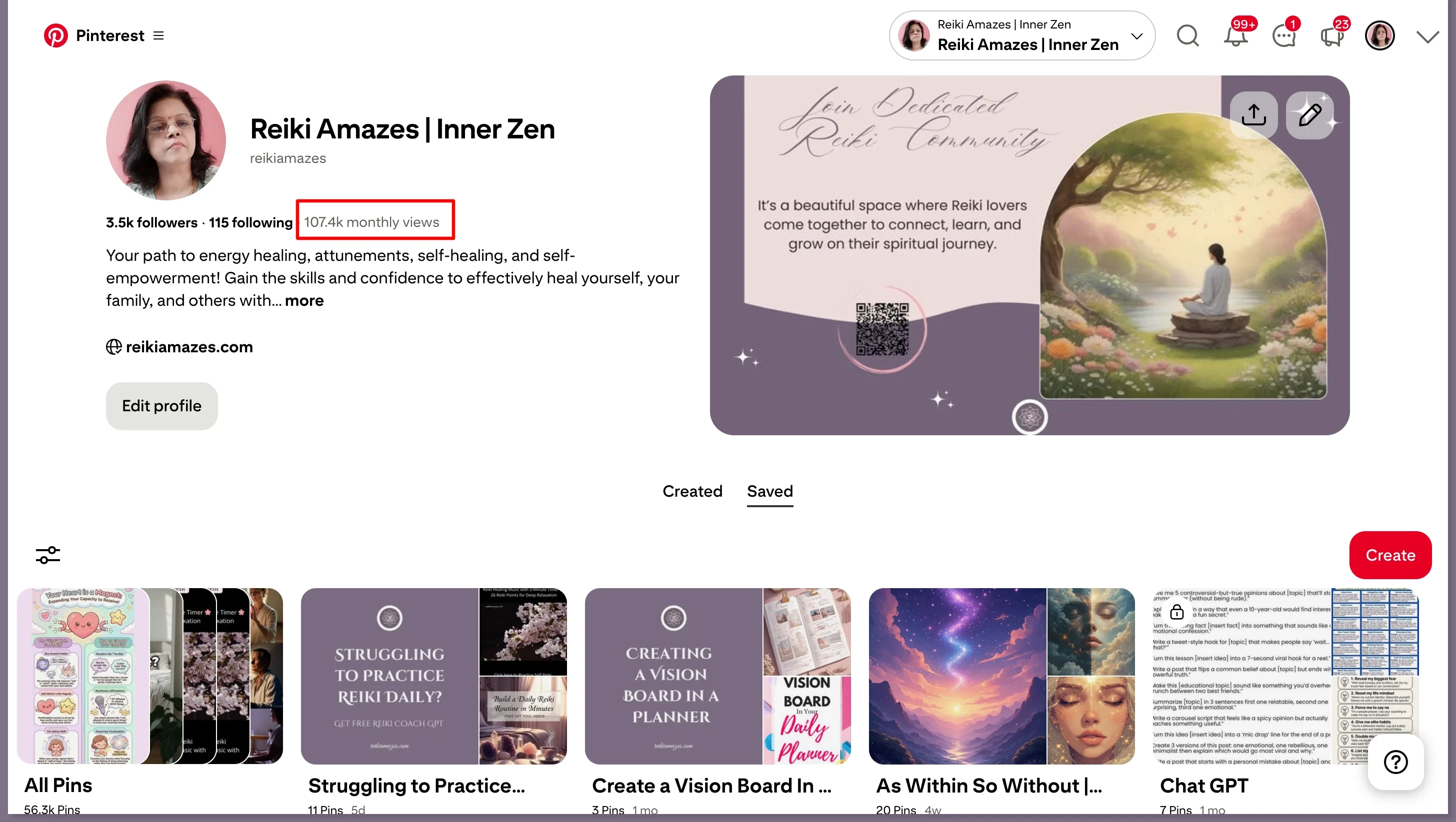Expand the Reiki Amazes account switcher dropdown
Screen dimensions: 1456x822
tap(1022, 35)
